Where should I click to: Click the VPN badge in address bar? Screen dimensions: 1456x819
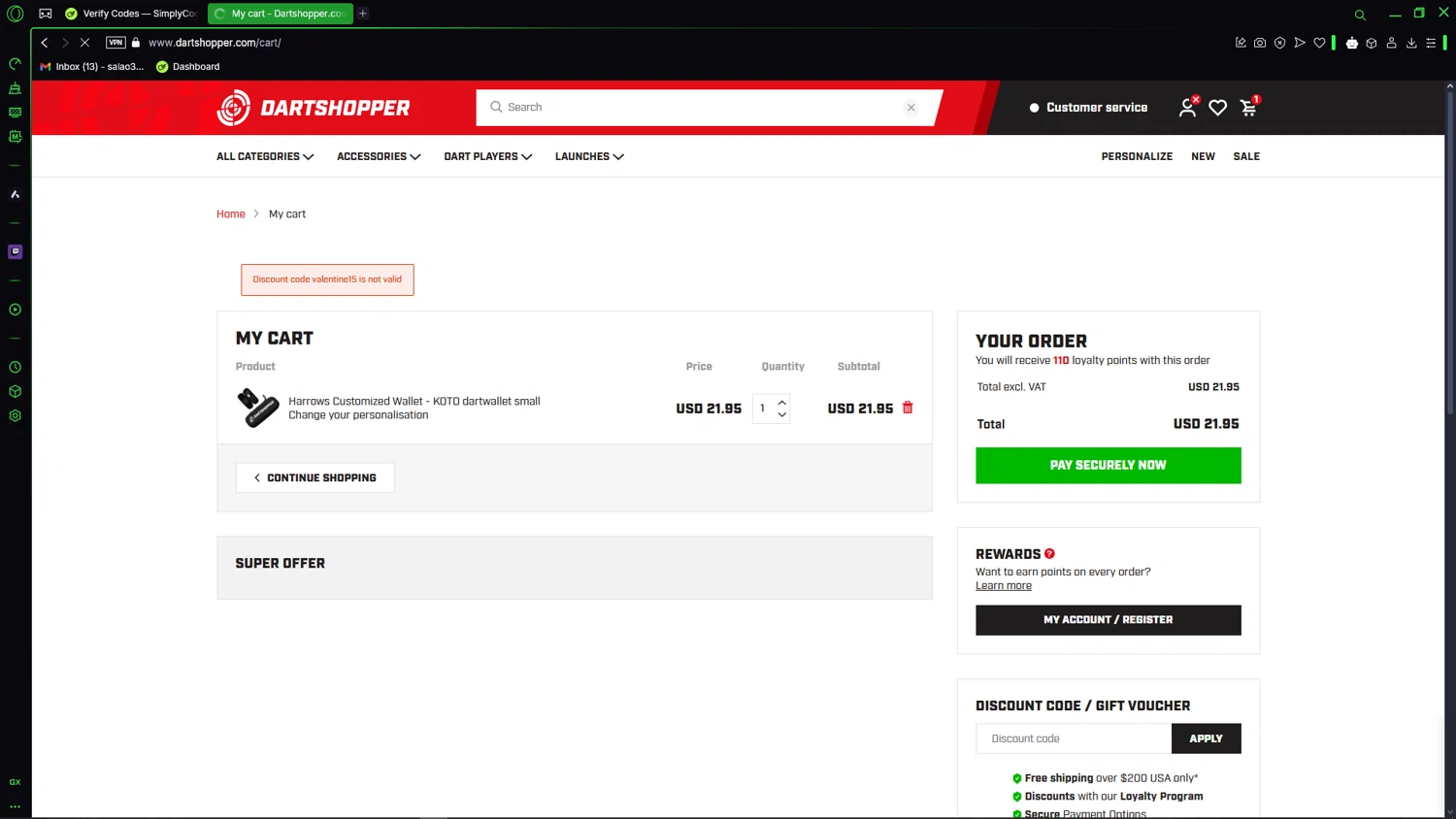pyautogui.click(x=116, y=43)
